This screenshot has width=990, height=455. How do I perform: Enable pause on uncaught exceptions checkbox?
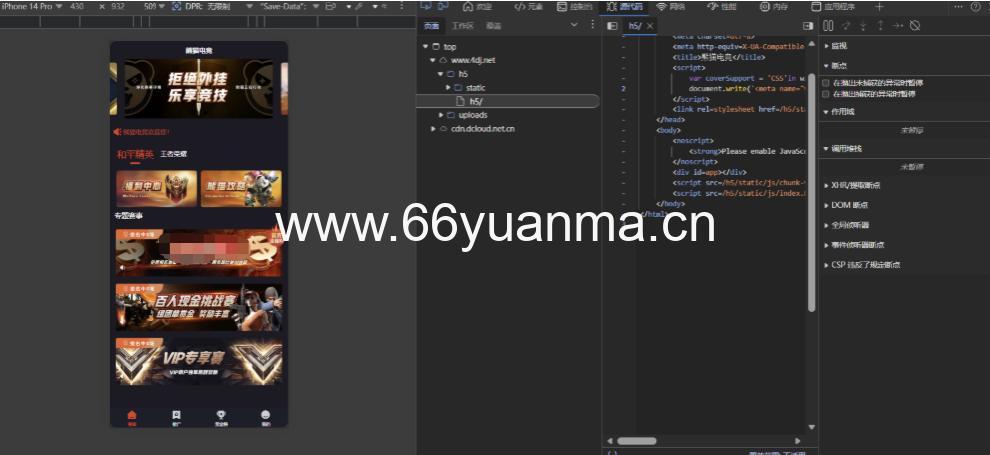pyautogui.click(x=825, y=83)
